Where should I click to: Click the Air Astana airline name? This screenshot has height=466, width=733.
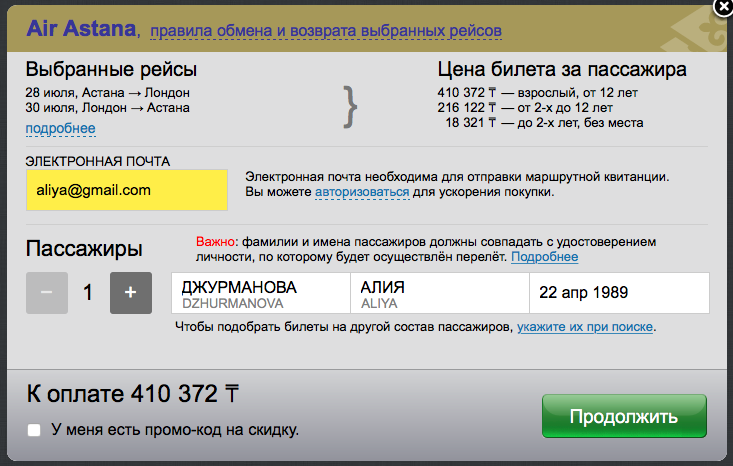click(81, 29)
